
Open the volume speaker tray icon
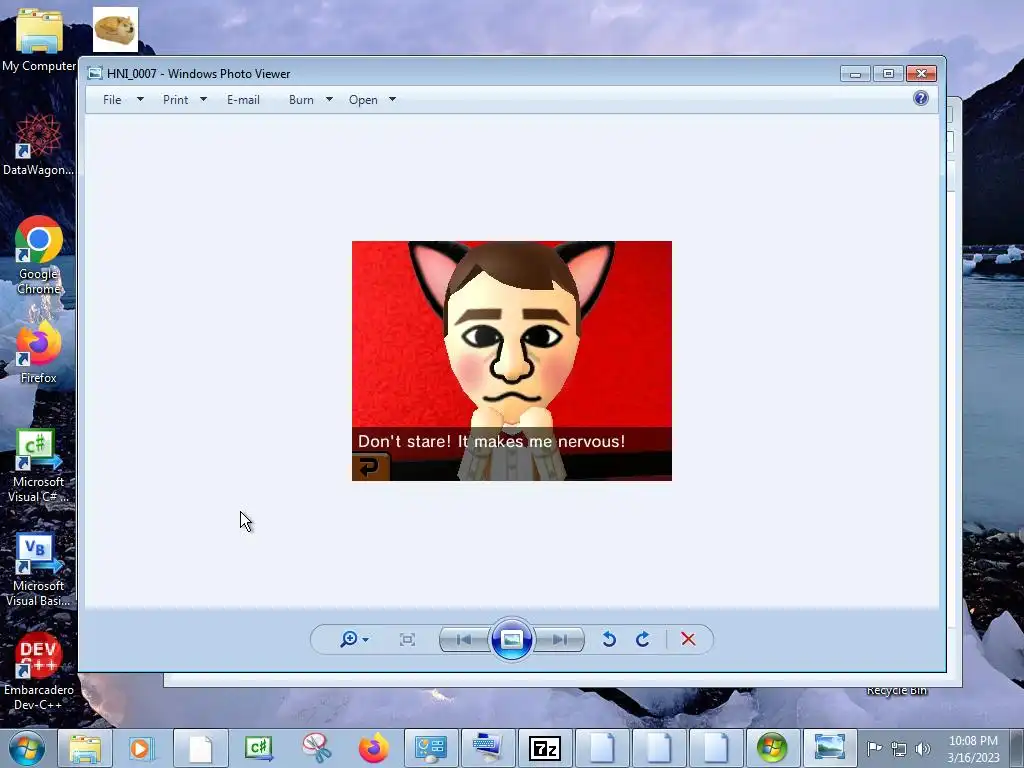coord(923,748)
